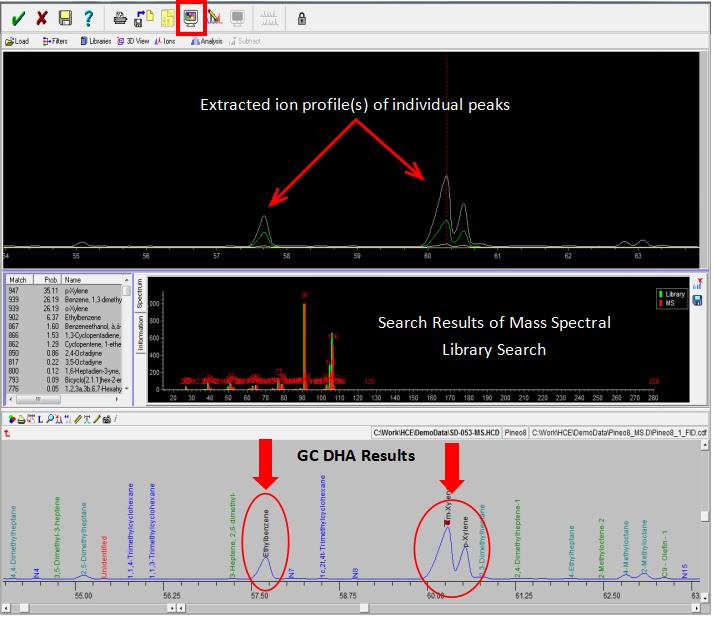This screenshot has height=617, width=713.
Task: Select the Spectrum vertical tab
Action: (x=140, y=295)
